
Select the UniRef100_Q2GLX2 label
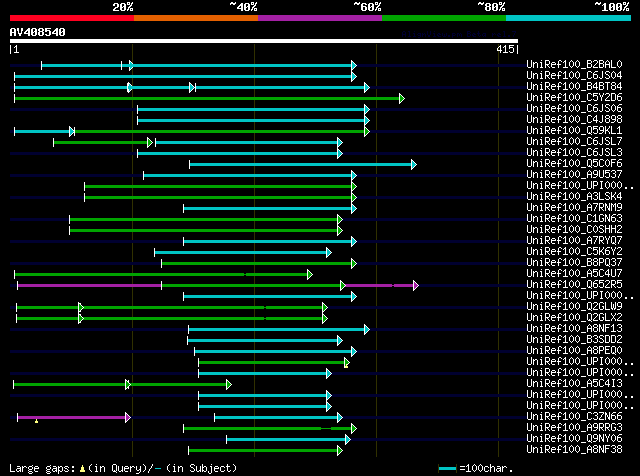tap(574, 318)
